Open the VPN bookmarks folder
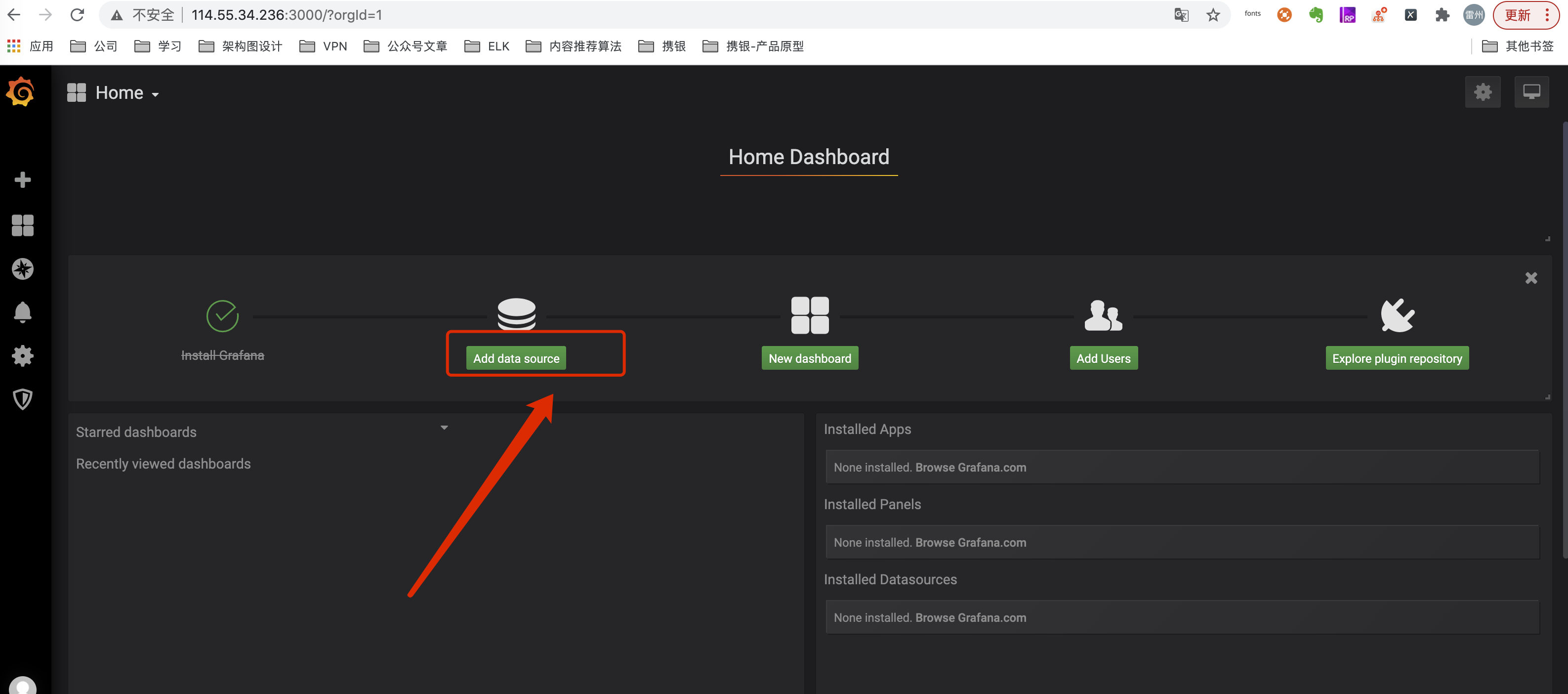 click(x=324, y=46)
